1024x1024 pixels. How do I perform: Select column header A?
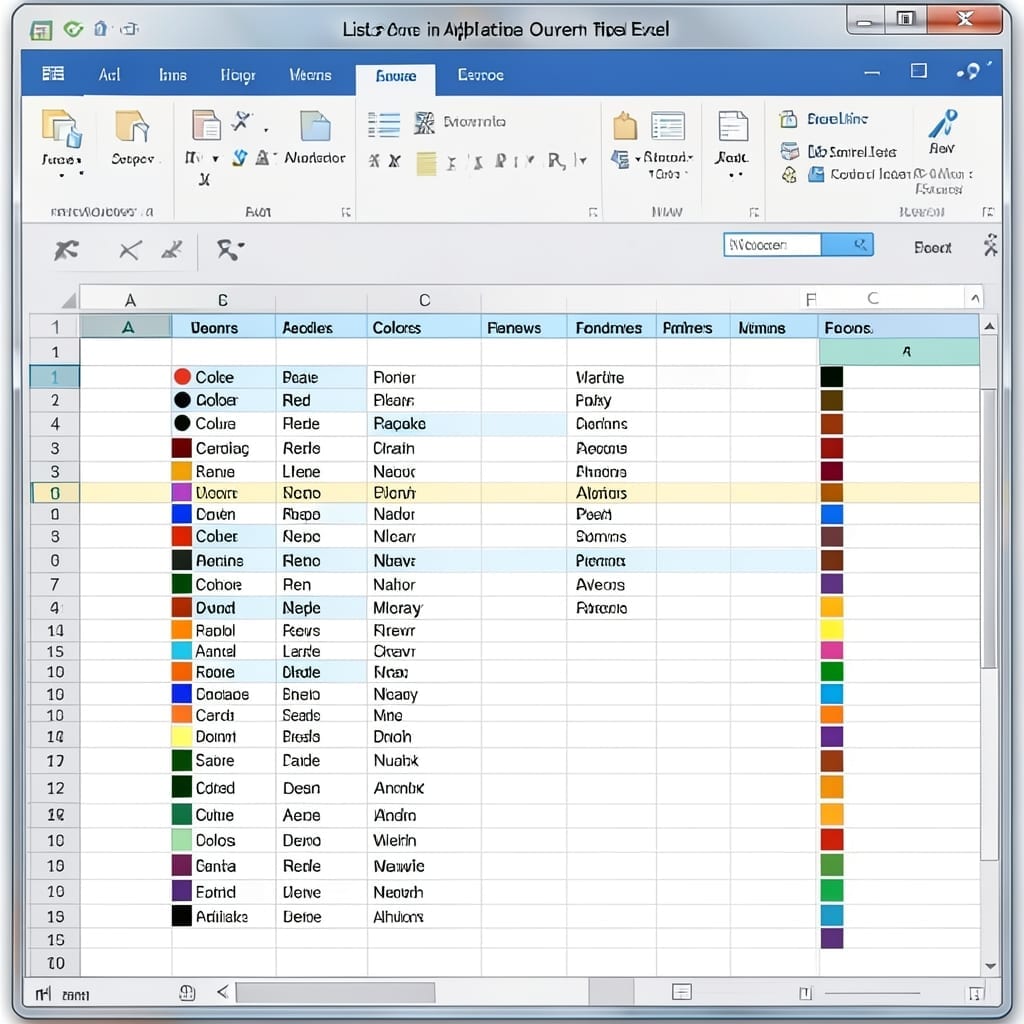(130, 300)
